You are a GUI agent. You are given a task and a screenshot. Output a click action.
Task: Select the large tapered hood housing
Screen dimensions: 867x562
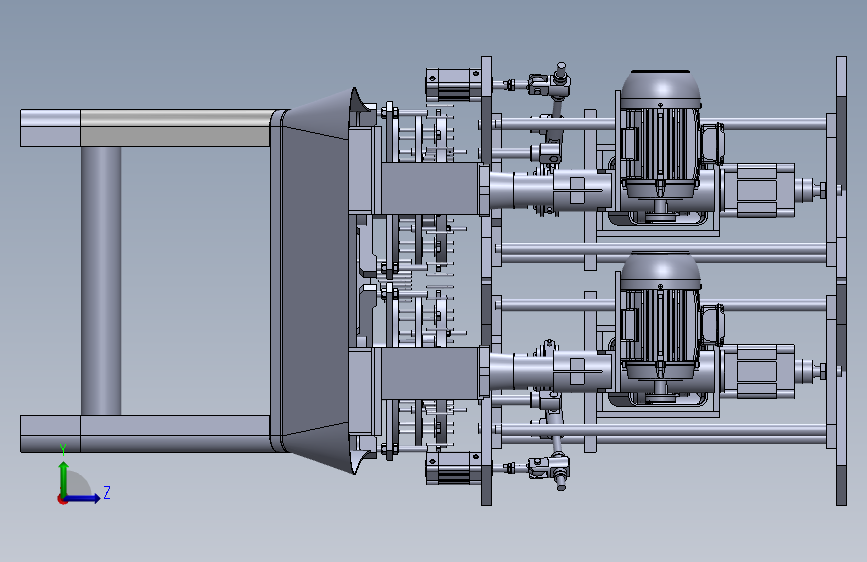tap(315, 280)
